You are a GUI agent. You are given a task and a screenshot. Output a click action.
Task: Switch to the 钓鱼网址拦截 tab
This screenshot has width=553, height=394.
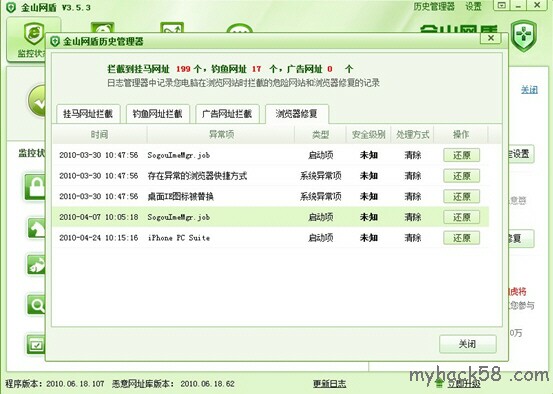coord(158,114)
